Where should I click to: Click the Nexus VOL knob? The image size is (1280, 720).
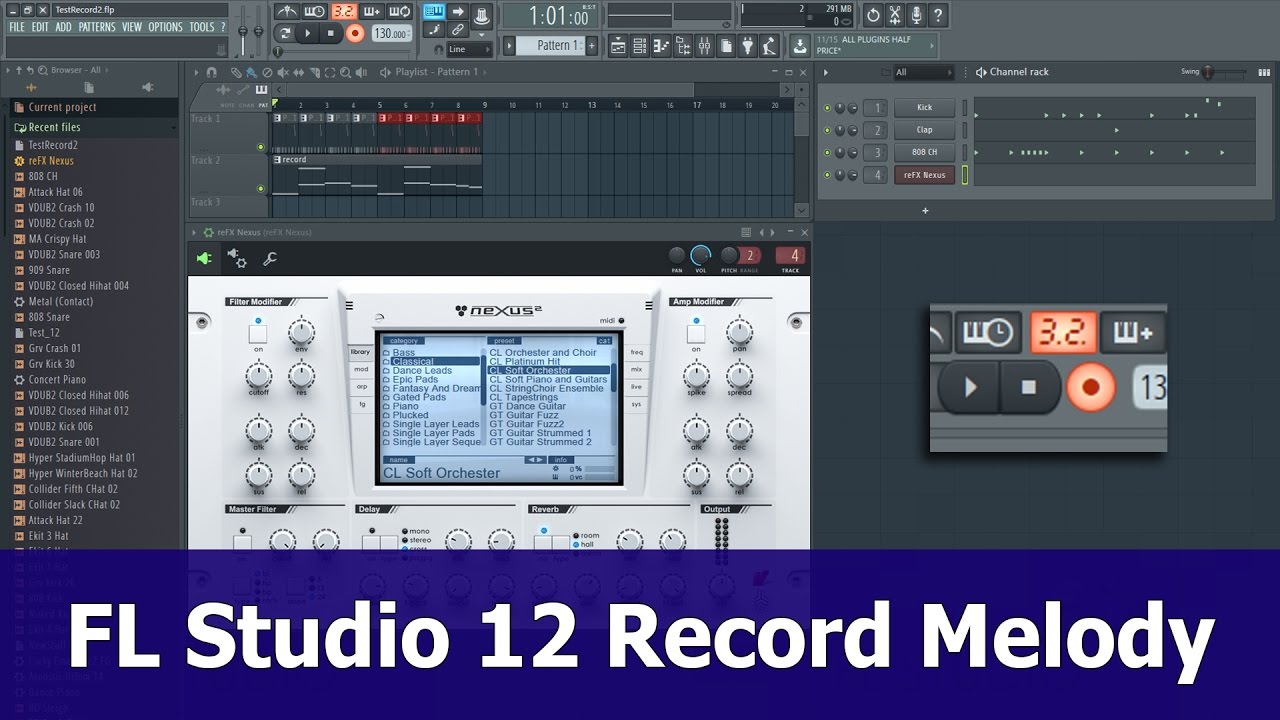pos(701,255)
